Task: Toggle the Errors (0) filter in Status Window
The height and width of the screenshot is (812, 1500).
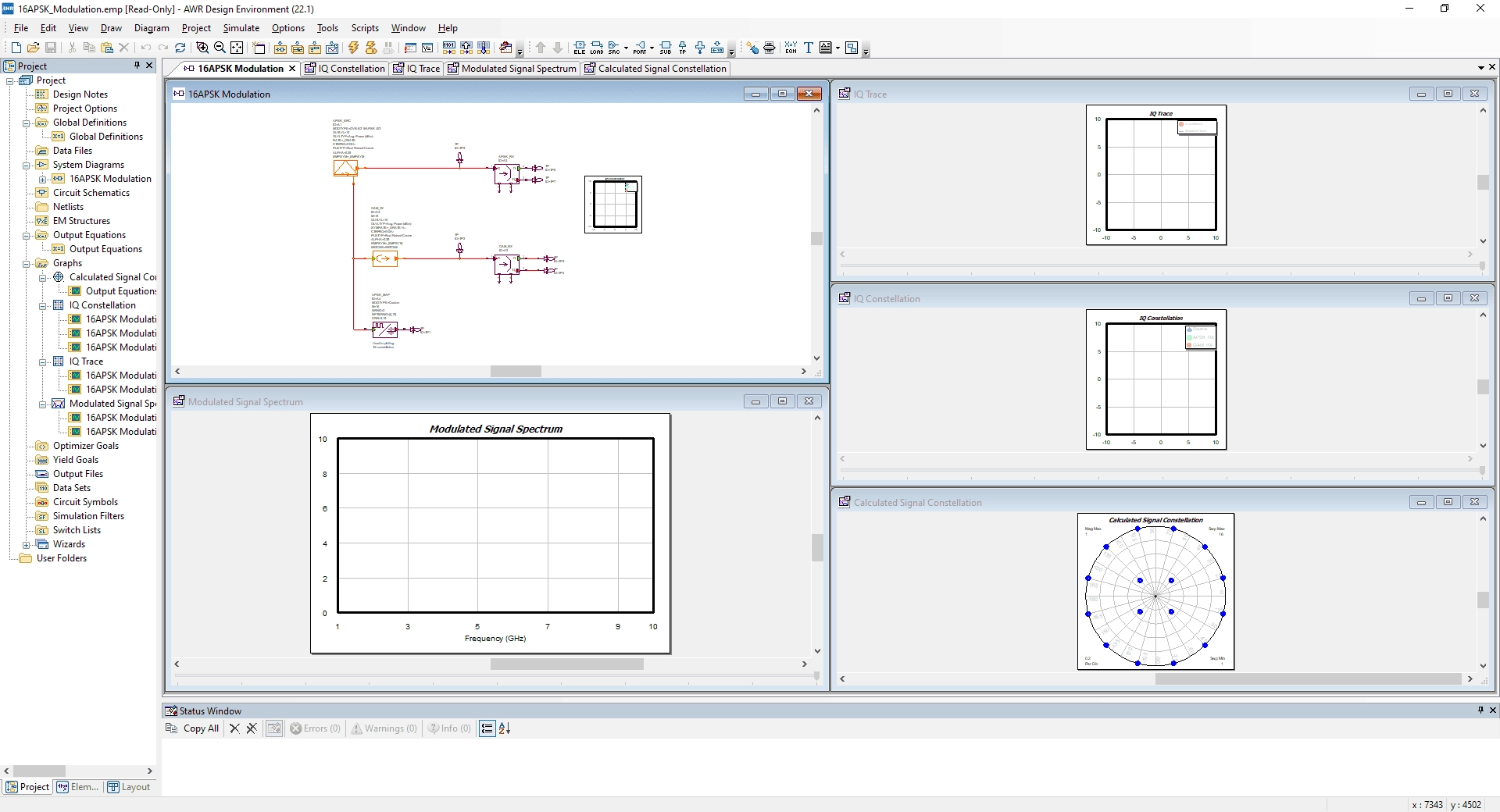Action: click(x=316, y=728)
